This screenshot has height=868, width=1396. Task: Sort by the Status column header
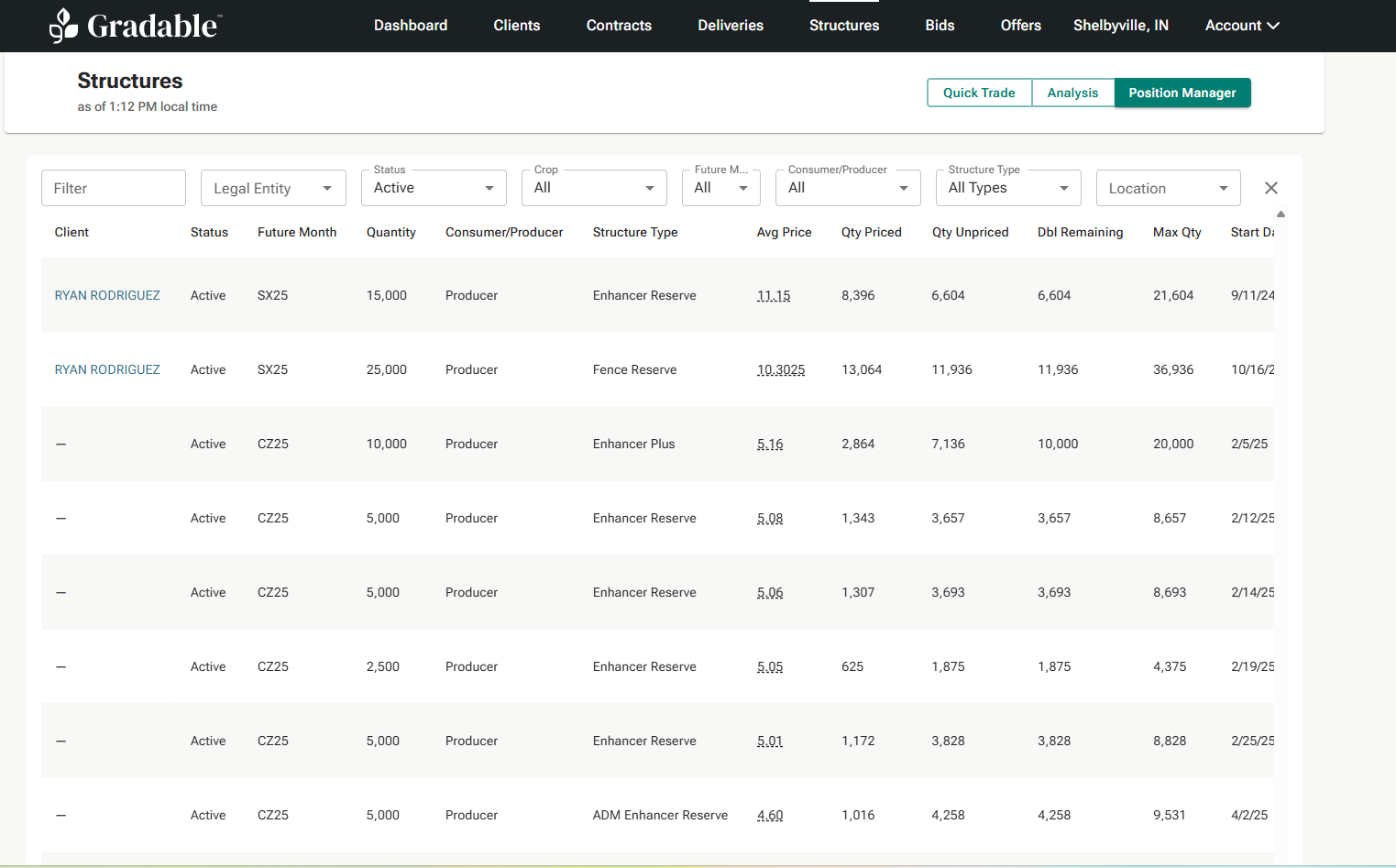pyautogui.click(x=209, y=232)
